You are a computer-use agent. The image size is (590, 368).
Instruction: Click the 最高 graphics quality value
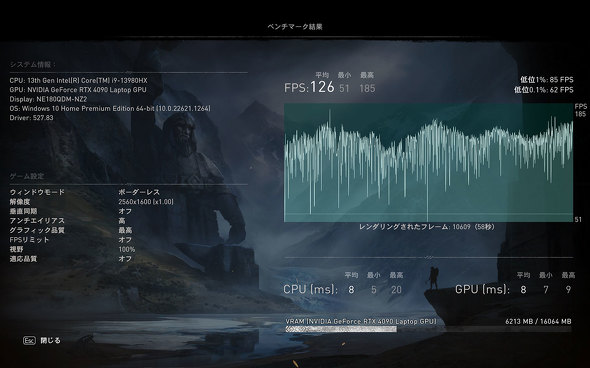[x=125, y=230]
